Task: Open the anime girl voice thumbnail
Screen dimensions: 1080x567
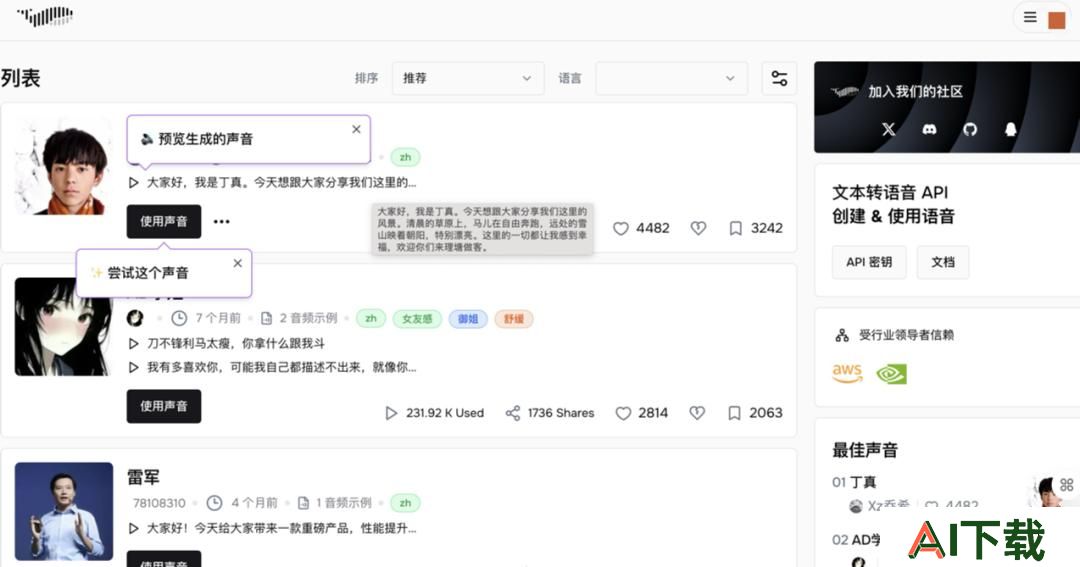Action: pos(63,327)
